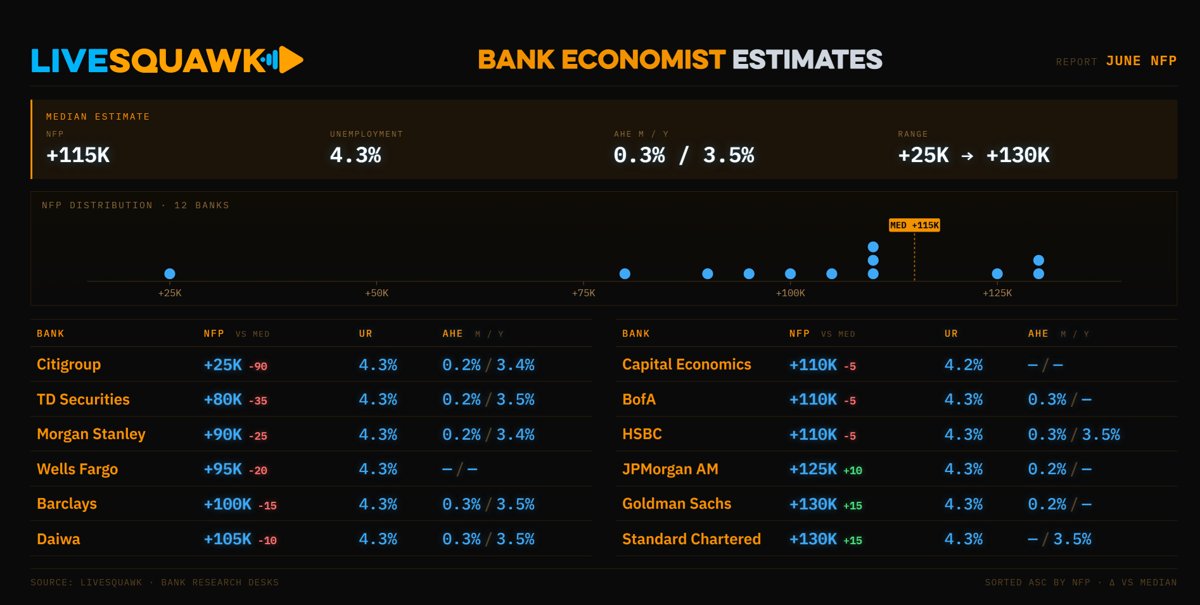The image size is (1200, 605).
Task: Click the median NFP value +115K
Action: [78, 155]
